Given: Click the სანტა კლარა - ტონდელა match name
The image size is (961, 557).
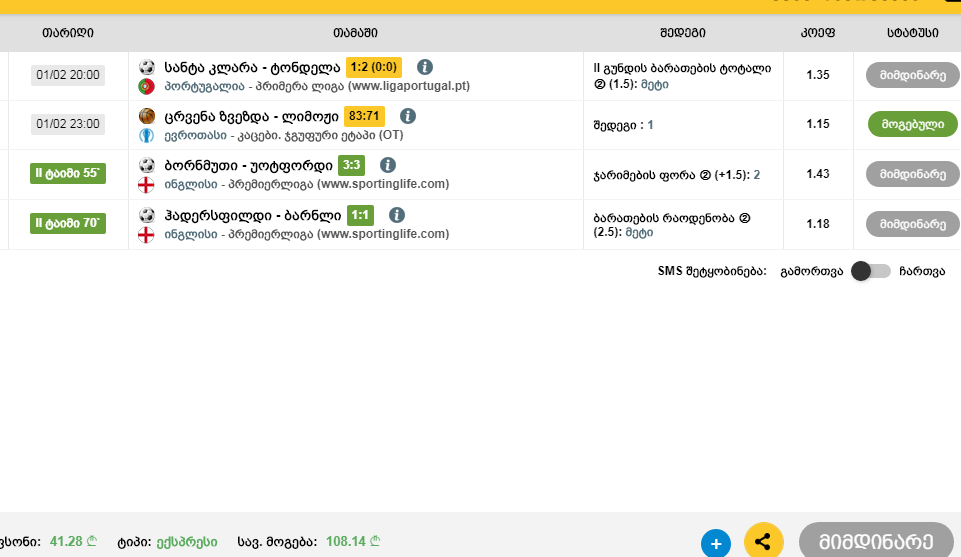Looking at the screenshot, I should pos(252,67).
